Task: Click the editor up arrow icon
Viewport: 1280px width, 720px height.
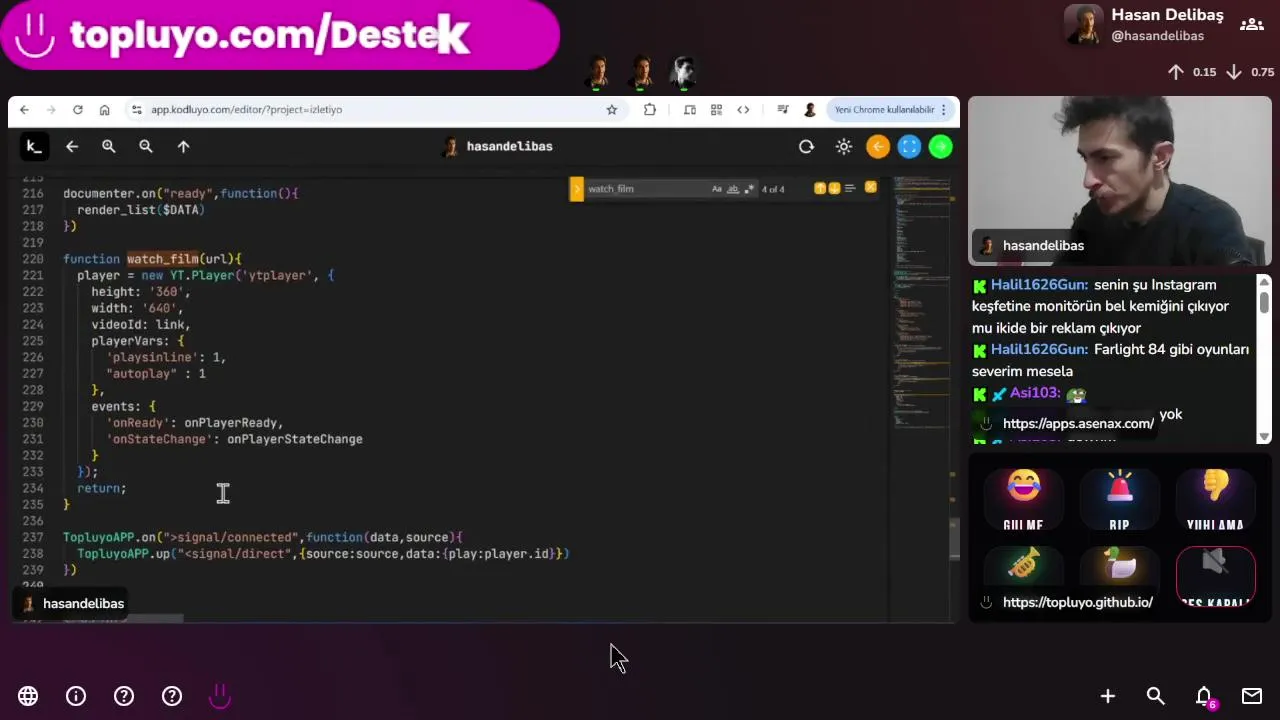Action: (183, 147)
